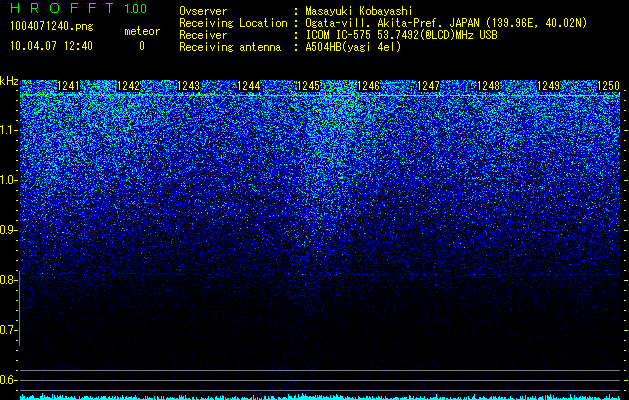Click time marker 1246
The width and height of the screenshot is (629, 400).
[x=368, y=86]
